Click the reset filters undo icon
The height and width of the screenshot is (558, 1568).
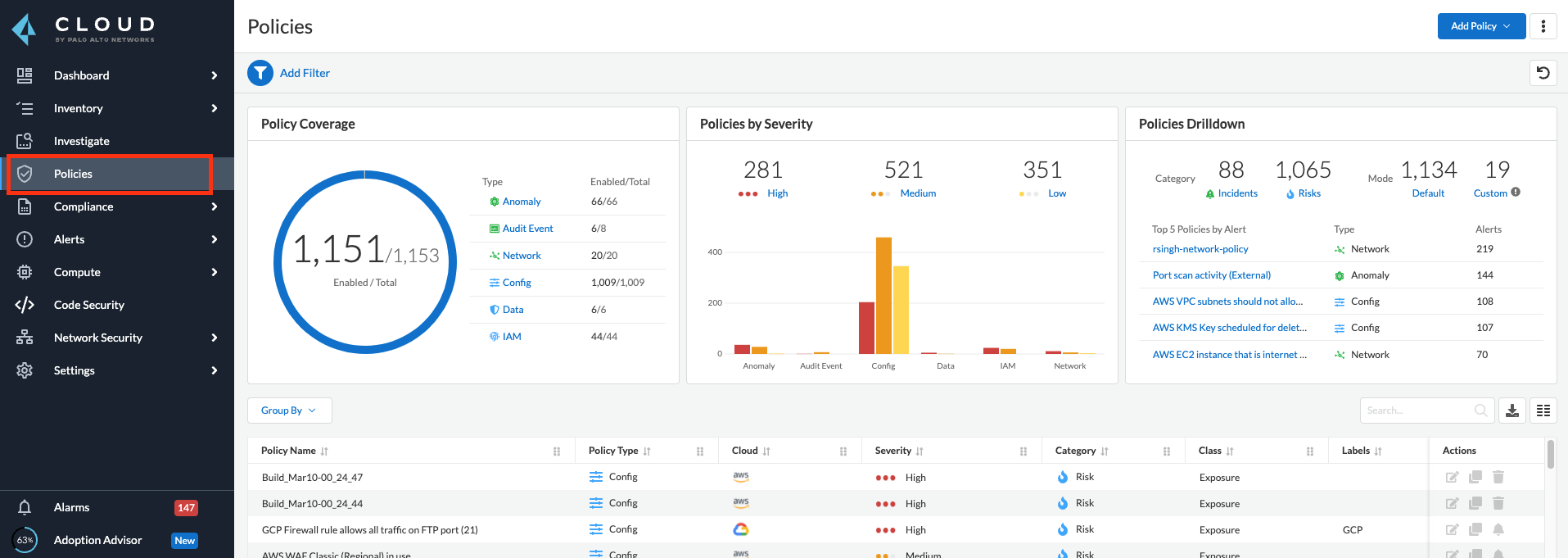pos(1543,73)
